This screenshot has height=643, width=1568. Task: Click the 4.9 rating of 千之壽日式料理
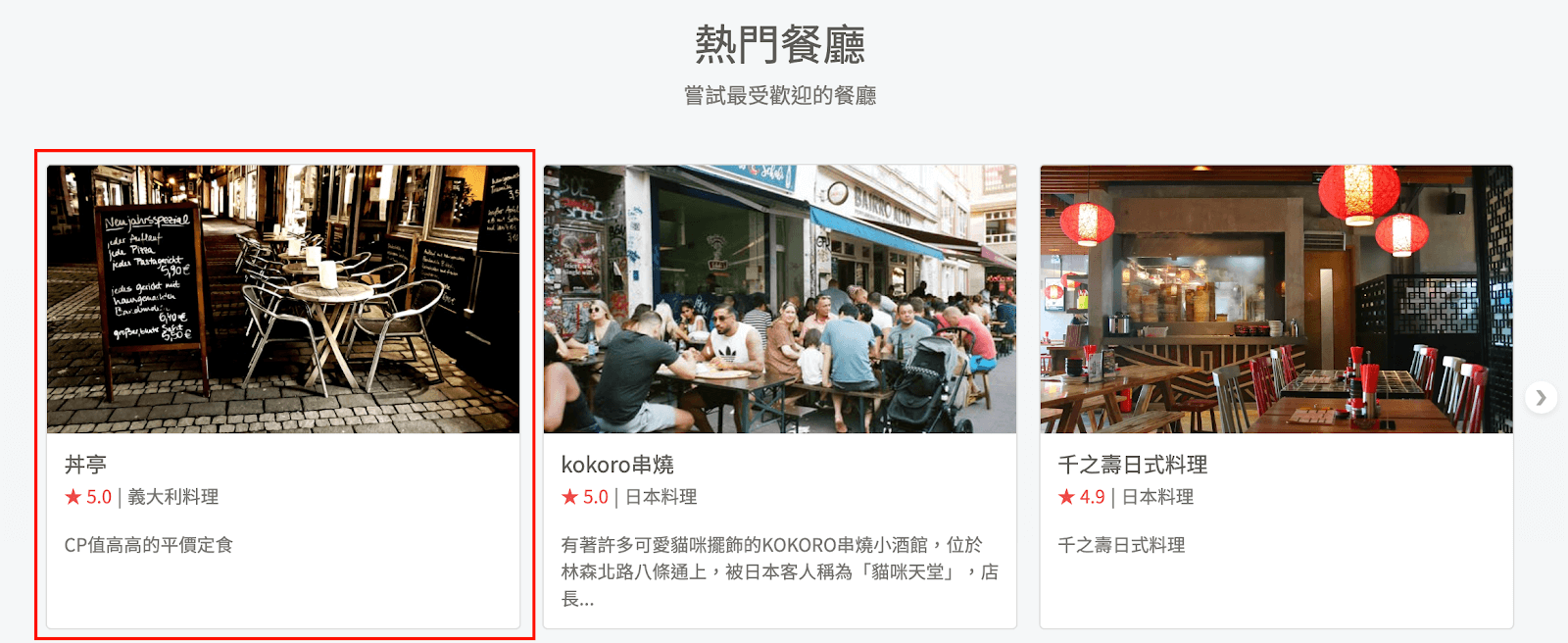click(1093, 497)
